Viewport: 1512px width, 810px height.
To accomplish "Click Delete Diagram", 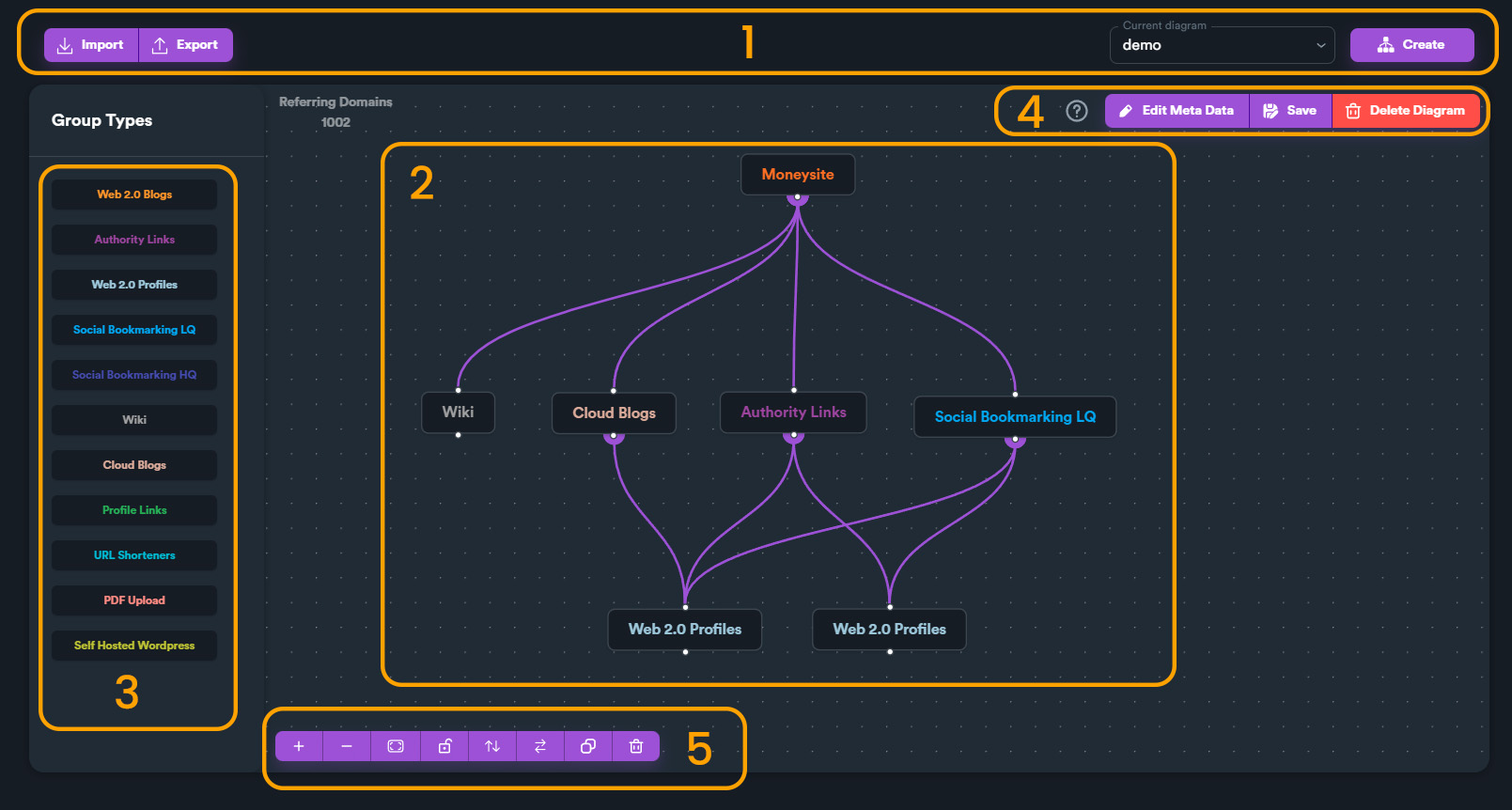I will (1406, 111).
